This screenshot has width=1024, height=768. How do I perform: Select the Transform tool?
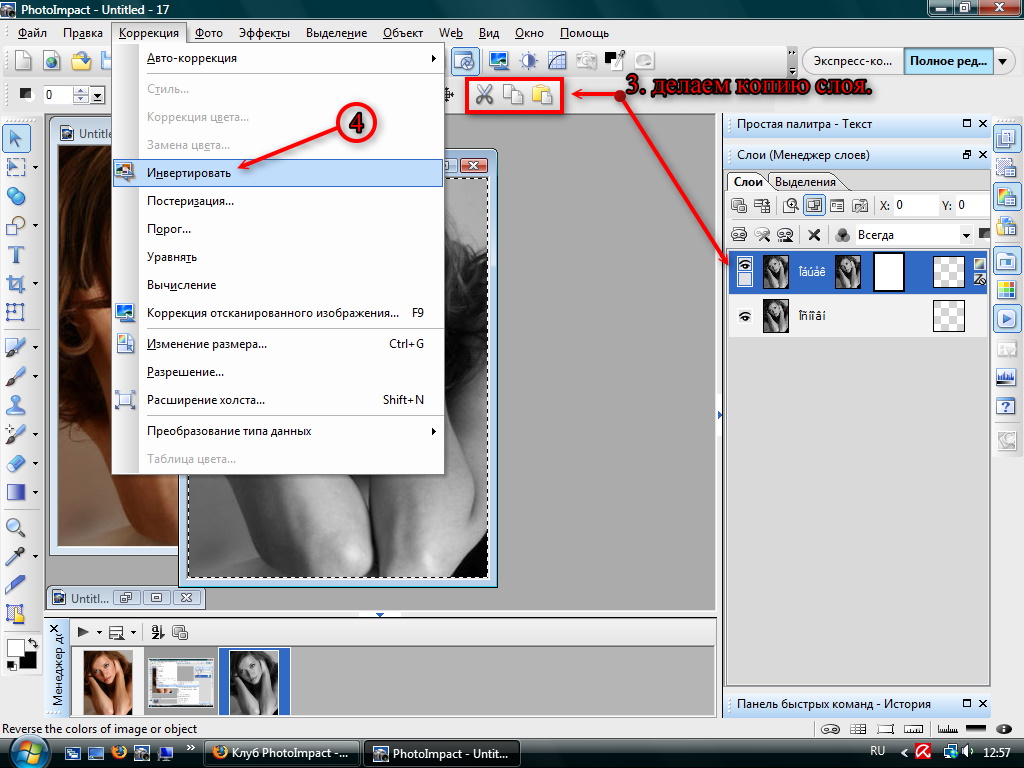coord(16,312)
